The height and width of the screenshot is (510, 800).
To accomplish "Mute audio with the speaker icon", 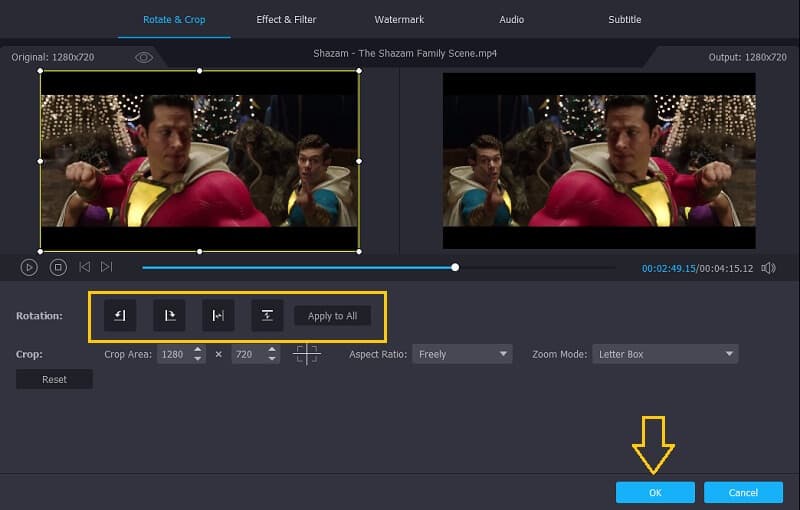I will click(x=768, y=268).
